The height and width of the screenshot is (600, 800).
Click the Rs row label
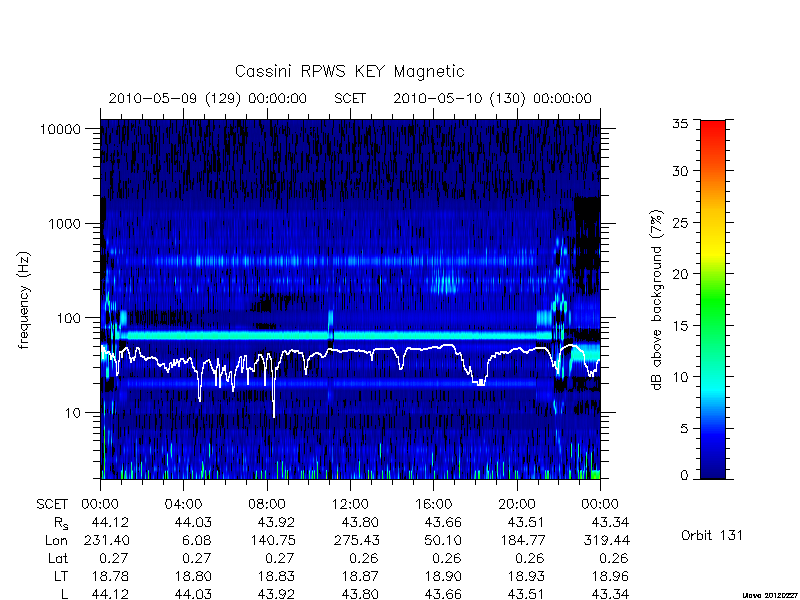61,523
